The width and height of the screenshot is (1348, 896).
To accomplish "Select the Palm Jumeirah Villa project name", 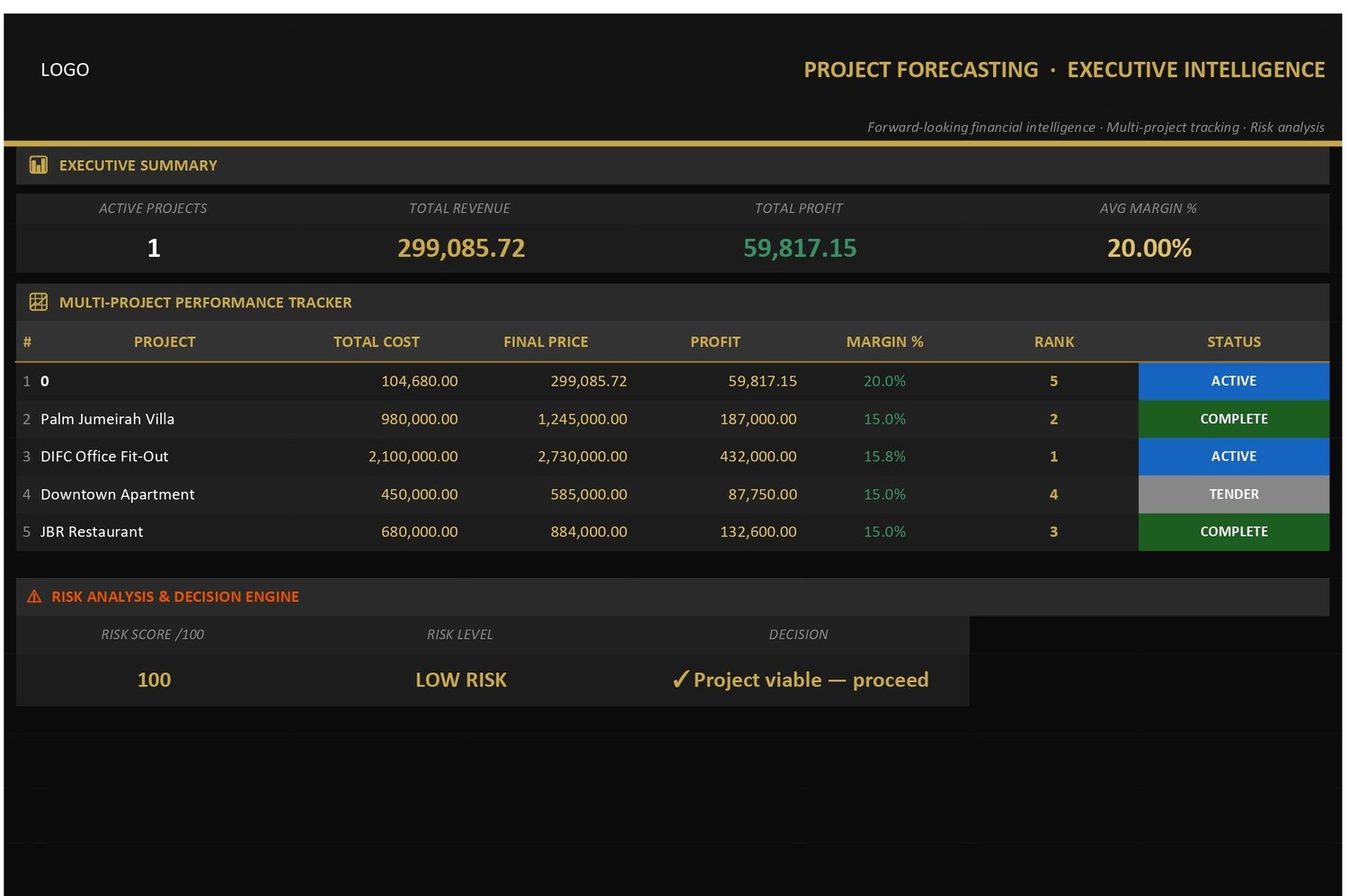I will [108, 419].
